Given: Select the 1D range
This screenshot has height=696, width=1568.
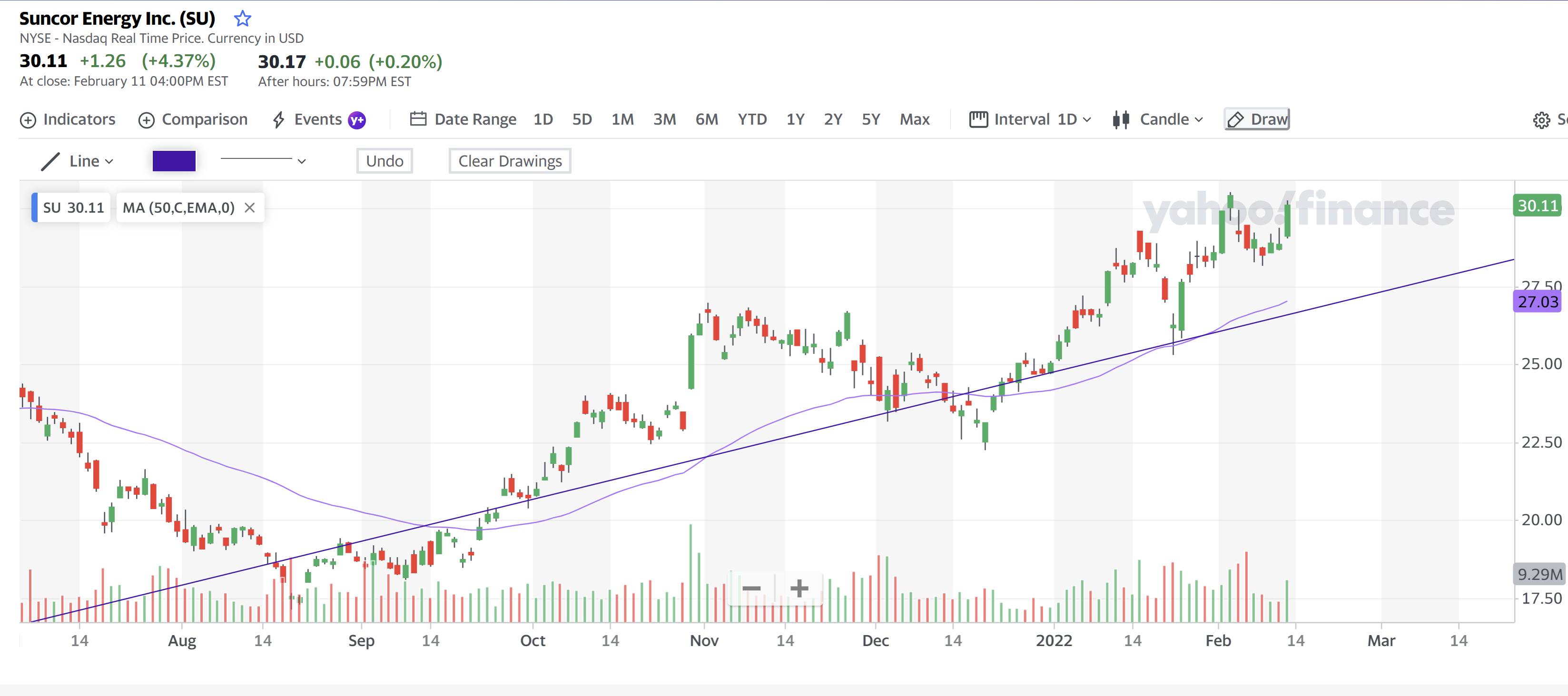Looking at the screenshot, I should [543, 119].
